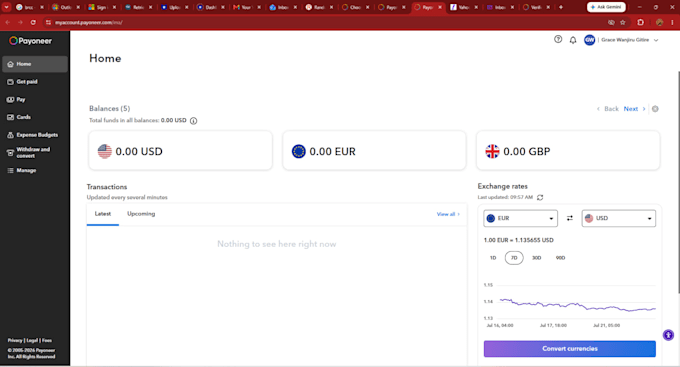Click the Fees footer link

click(x=47, y=341)
